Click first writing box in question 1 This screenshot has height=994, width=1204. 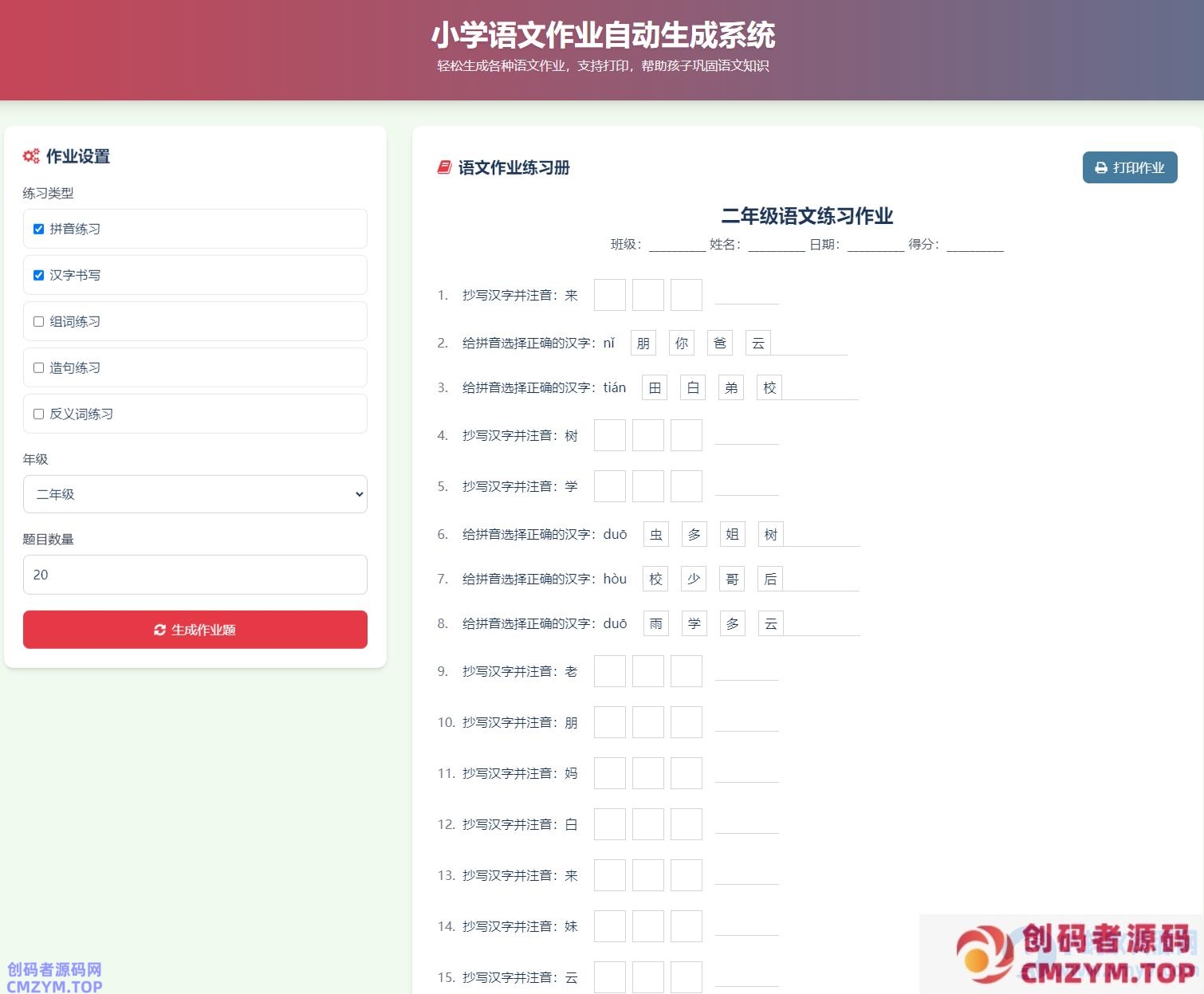click(x=610, y=295)
